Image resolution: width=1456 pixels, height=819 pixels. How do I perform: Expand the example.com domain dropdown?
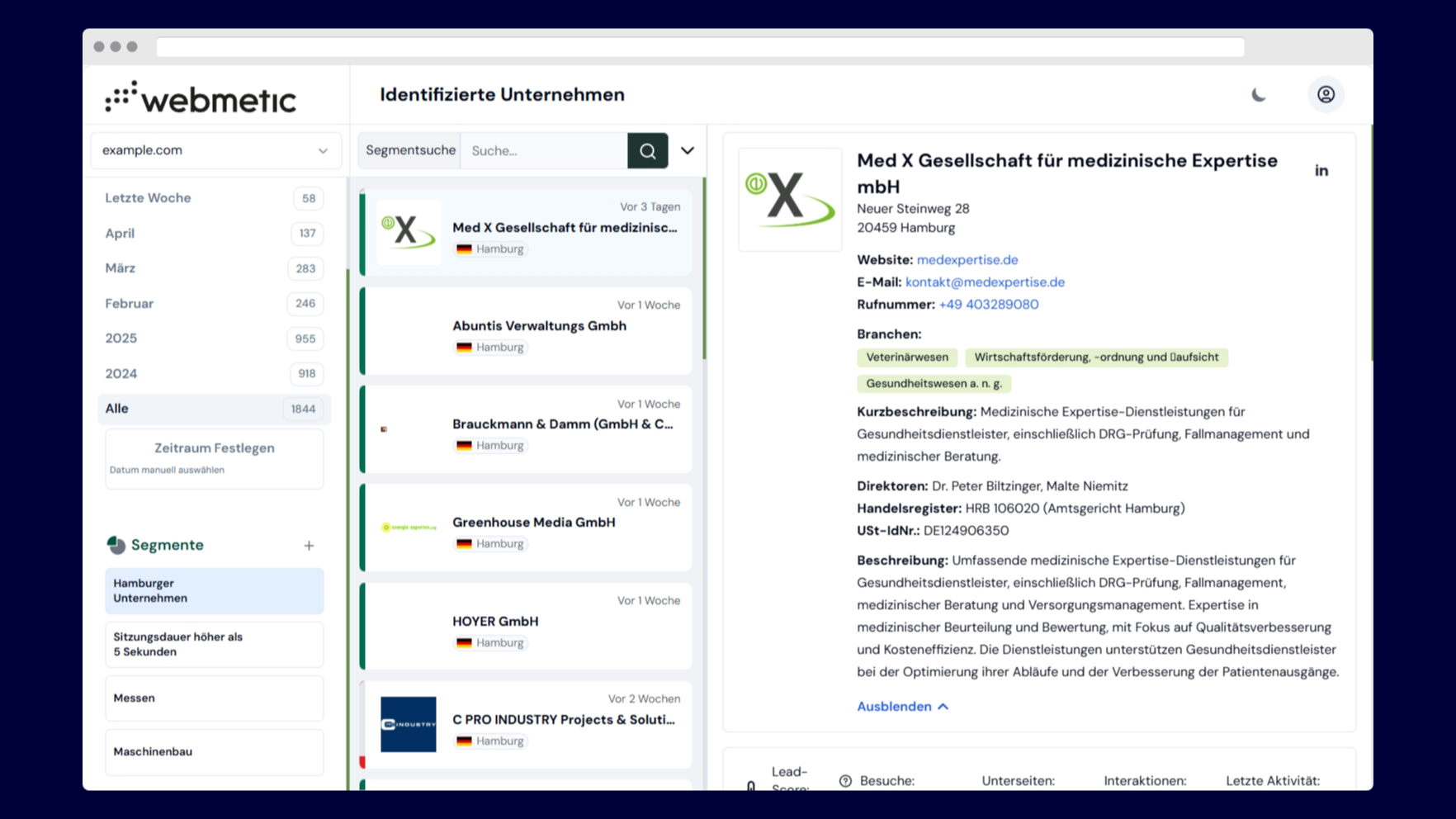point(322,150)
